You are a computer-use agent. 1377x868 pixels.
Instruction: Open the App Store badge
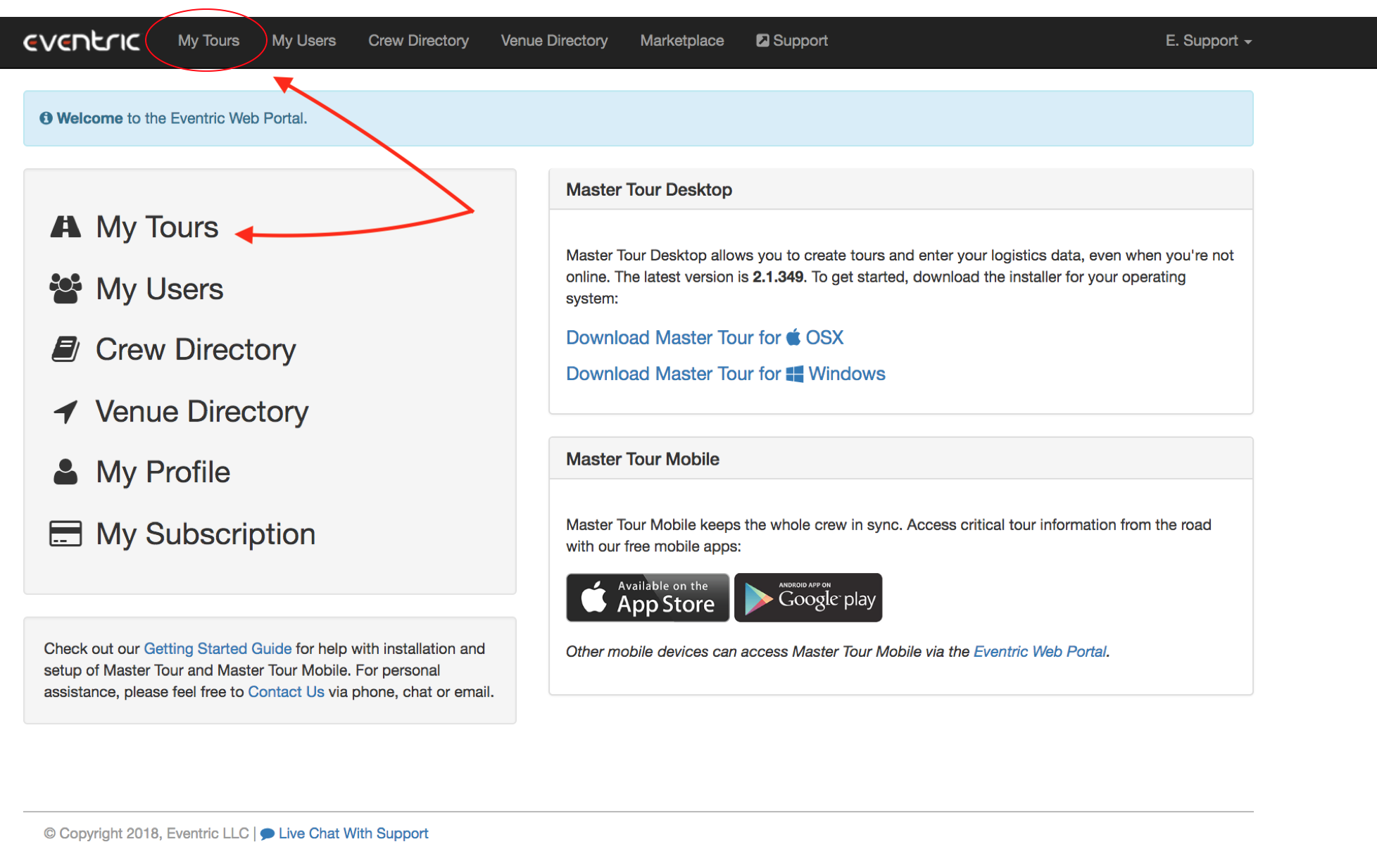pos(648,598)
